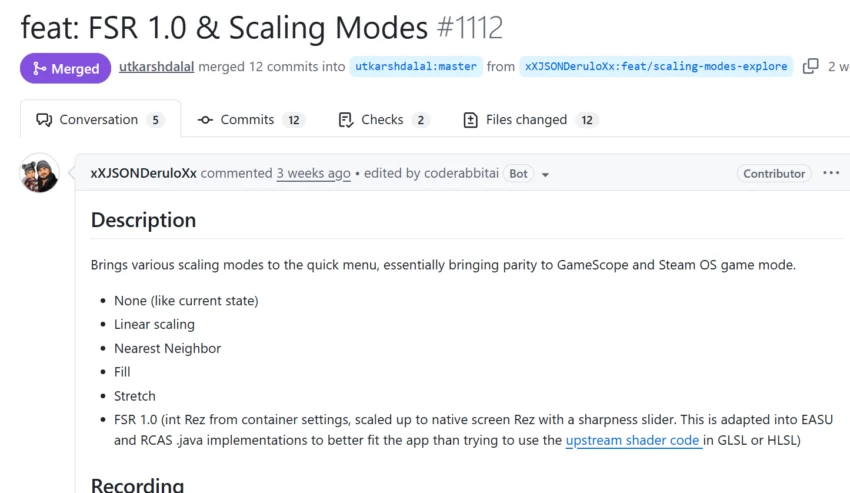Click the Commits tab commit icon
The width and height of the screenshot is (850, 493).
click(x=205, y=120)
